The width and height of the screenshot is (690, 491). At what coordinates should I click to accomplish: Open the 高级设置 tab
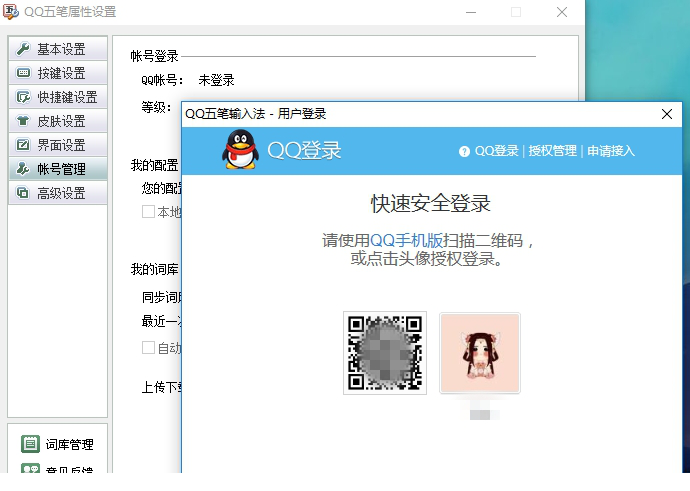pyautogui.click(x=58, y=193)
